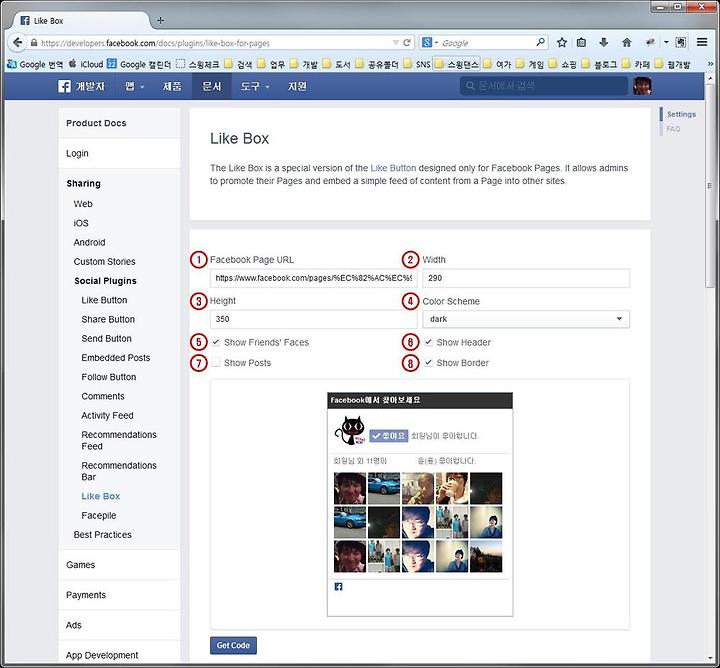Select the 지원 header menu item

[x=297, y=86]
